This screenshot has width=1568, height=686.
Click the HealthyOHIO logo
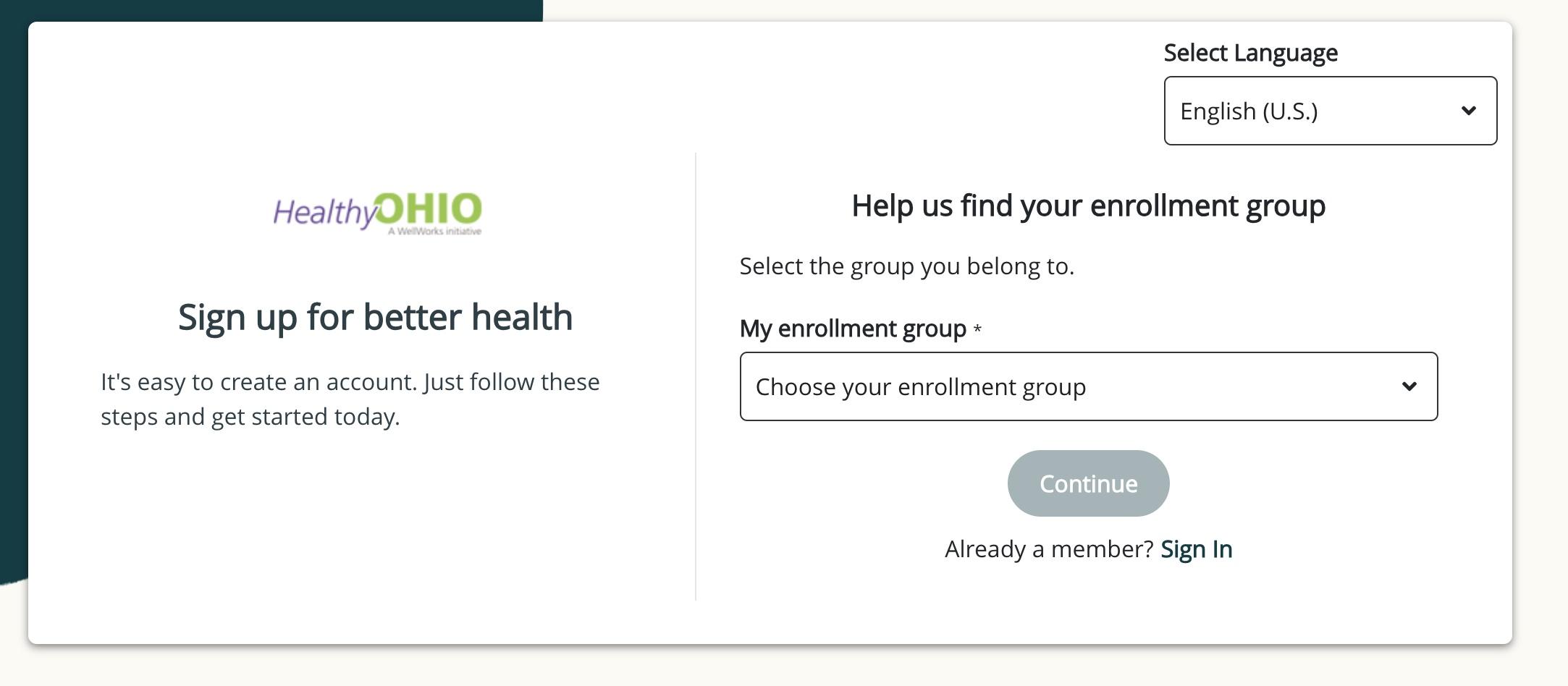pos(377,213)
